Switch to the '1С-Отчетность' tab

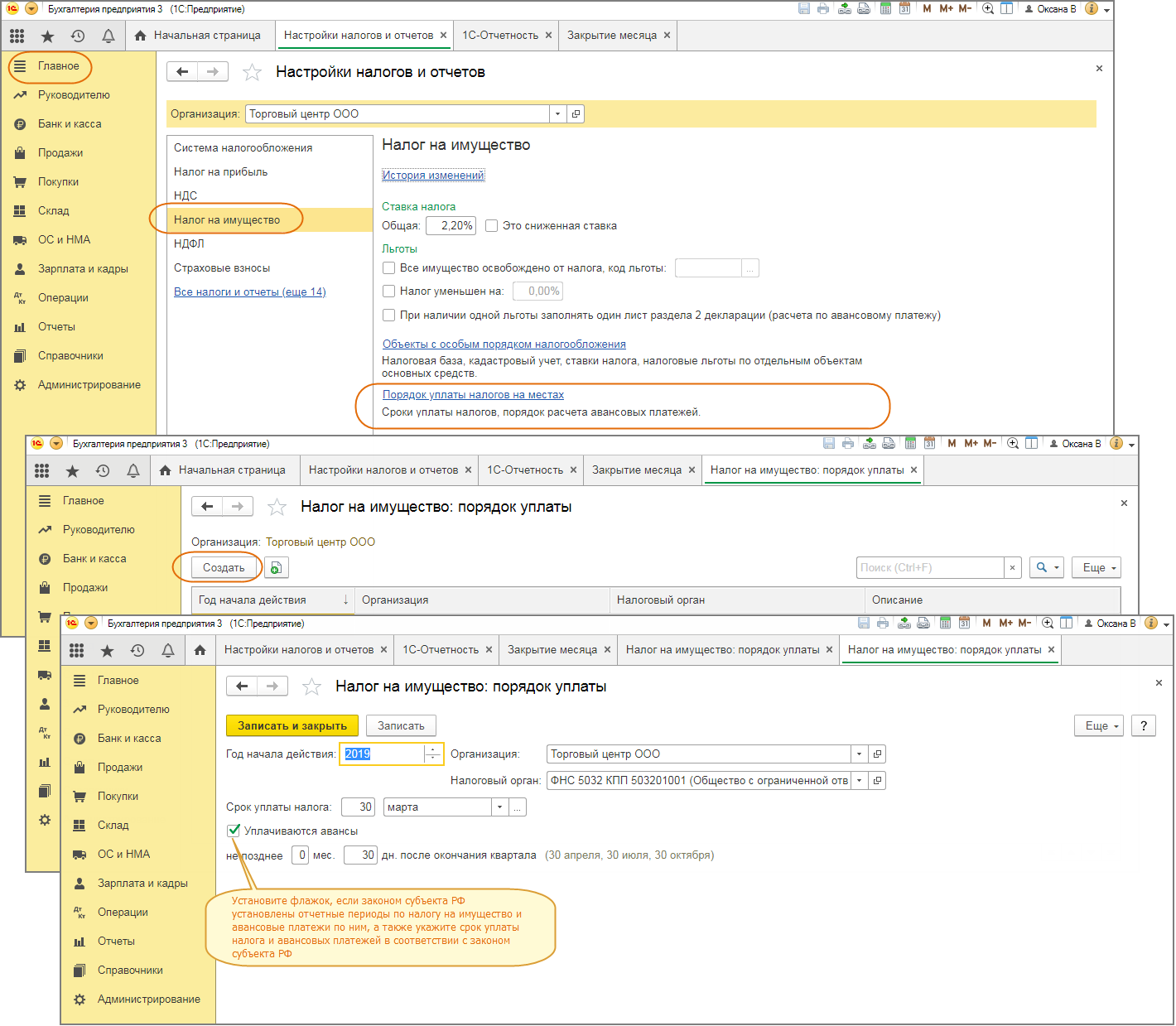pos(441,650)
